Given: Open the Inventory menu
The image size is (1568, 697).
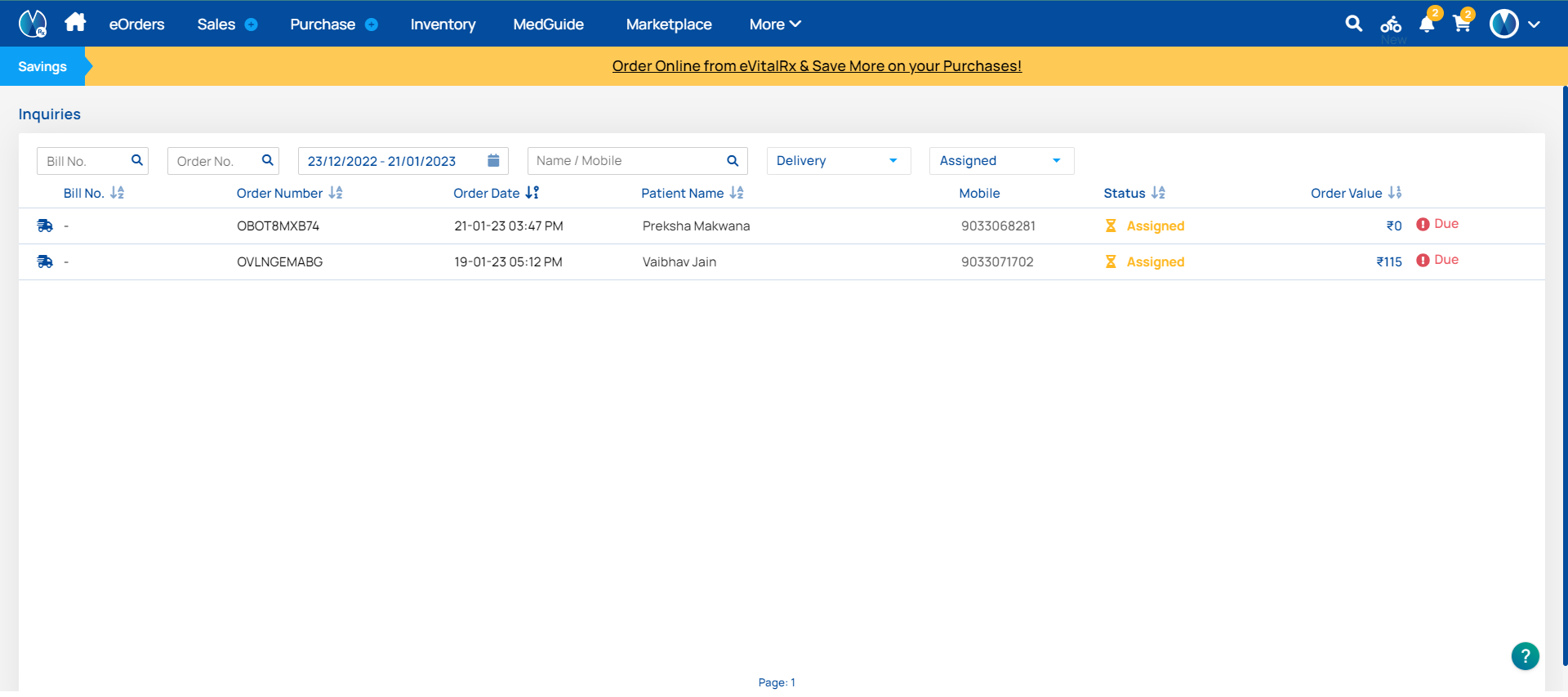Looking at the screenshot, I should [443, 25].
